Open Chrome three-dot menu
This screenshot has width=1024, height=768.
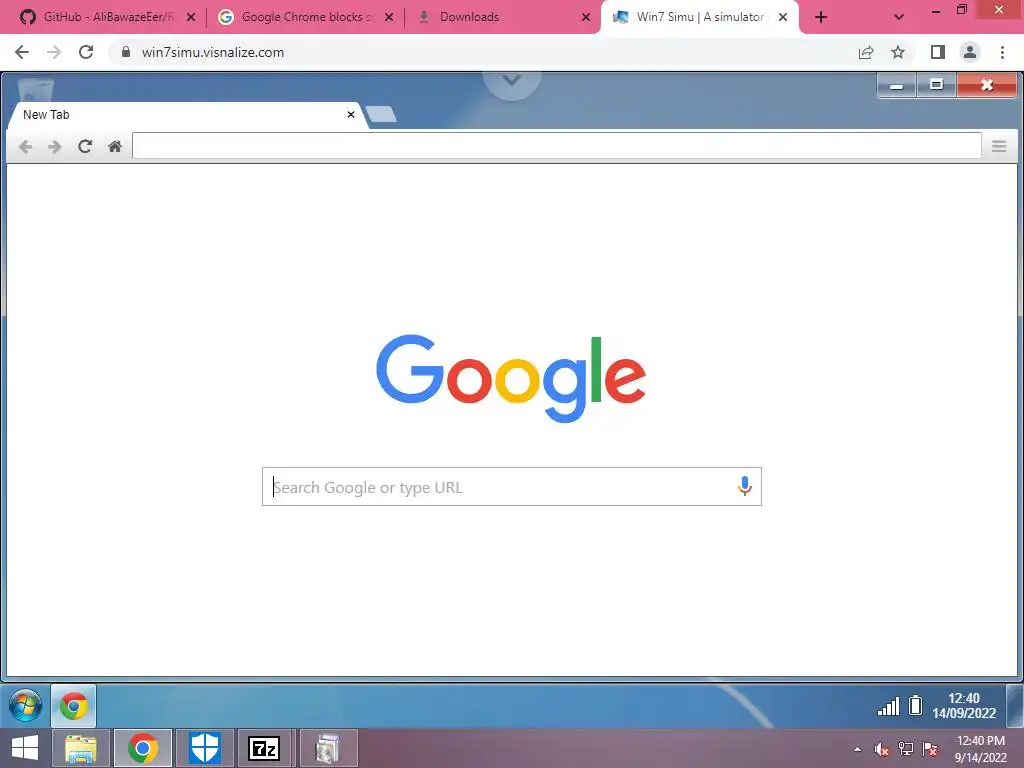[x=1002, y=52]
